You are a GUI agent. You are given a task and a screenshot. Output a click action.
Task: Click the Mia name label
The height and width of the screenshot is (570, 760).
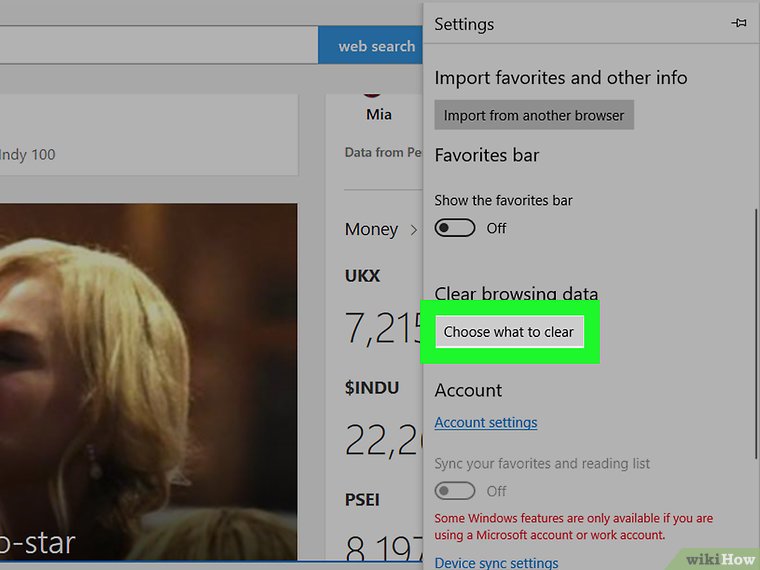(379, 114)
